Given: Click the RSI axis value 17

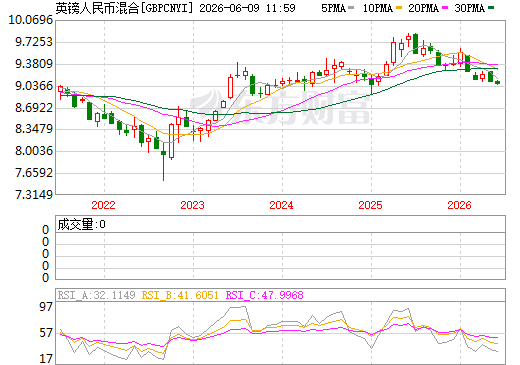Looking at the screenshot, I should pos(46,359).
